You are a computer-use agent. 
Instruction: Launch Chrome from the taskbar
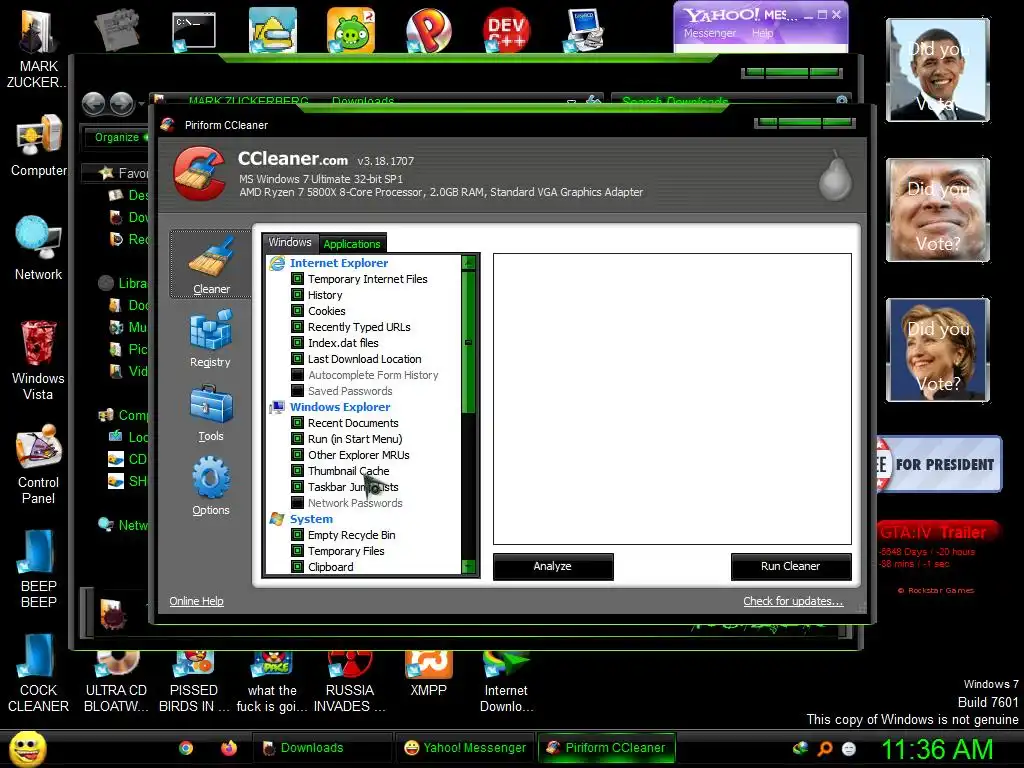click(186, 748)
